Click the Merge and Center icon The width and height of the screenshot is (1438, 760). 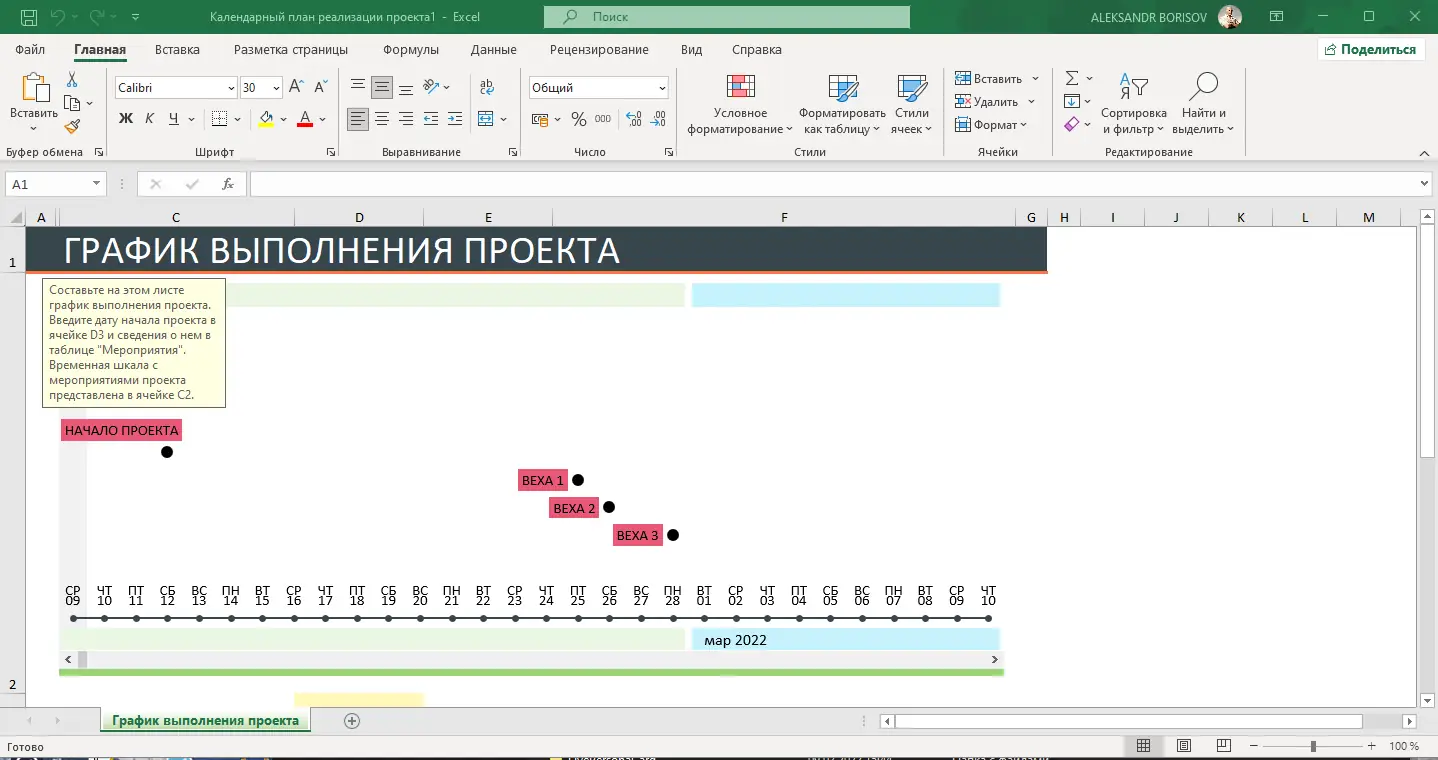486,119
